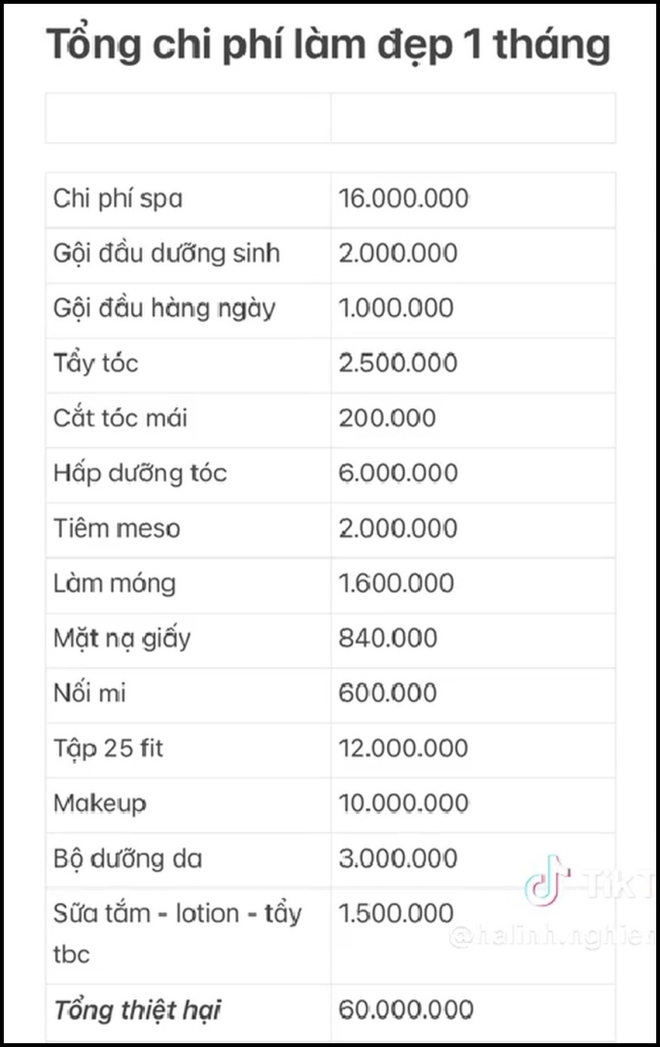Click the 840.000 value for 'Mặt nạ giấy'
This screenshot has width=660, height=1047.
pyautogui.click(x=388, y=638)
